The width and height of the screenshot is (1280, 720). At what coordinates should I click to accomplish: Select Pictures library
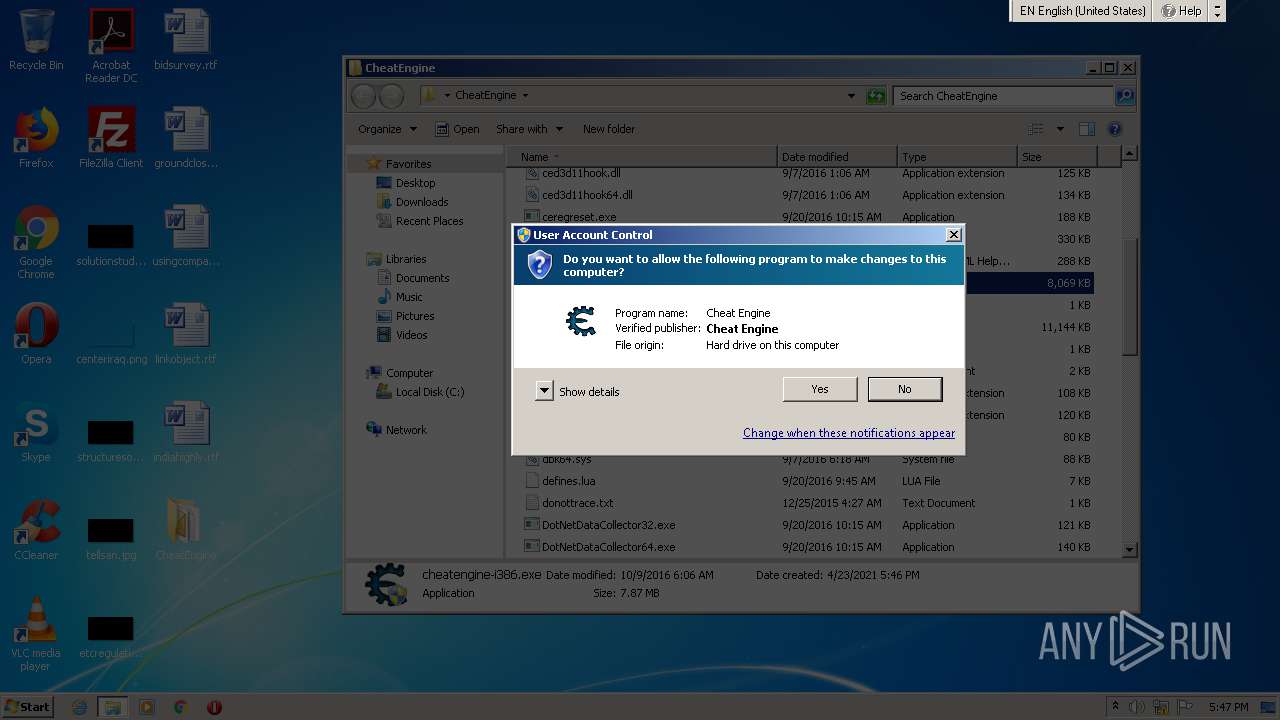pyautogui.click(x=405, y=316)
